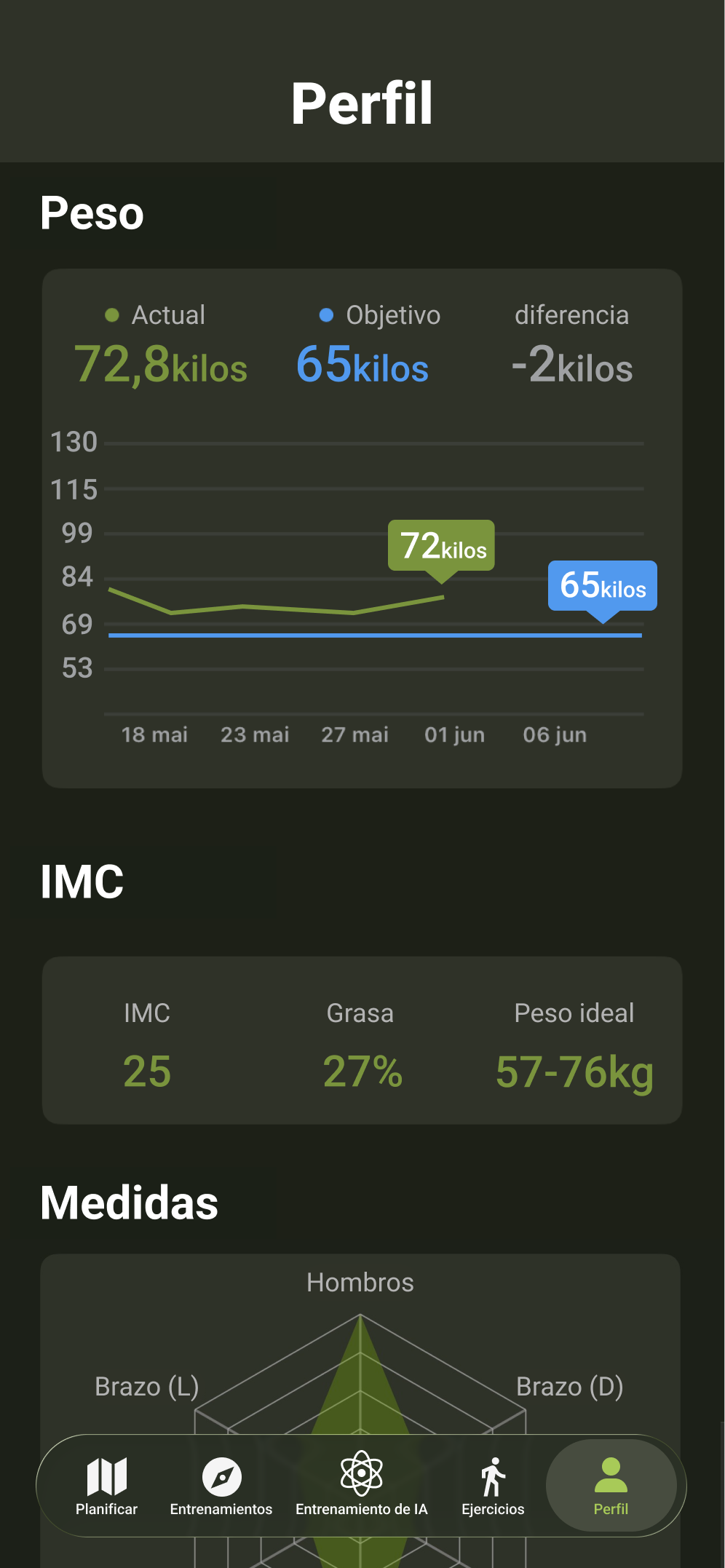Select the Ejercicios walking figure icon
This screenshot has height=1568, width=725.
(x=493, y=1477)
